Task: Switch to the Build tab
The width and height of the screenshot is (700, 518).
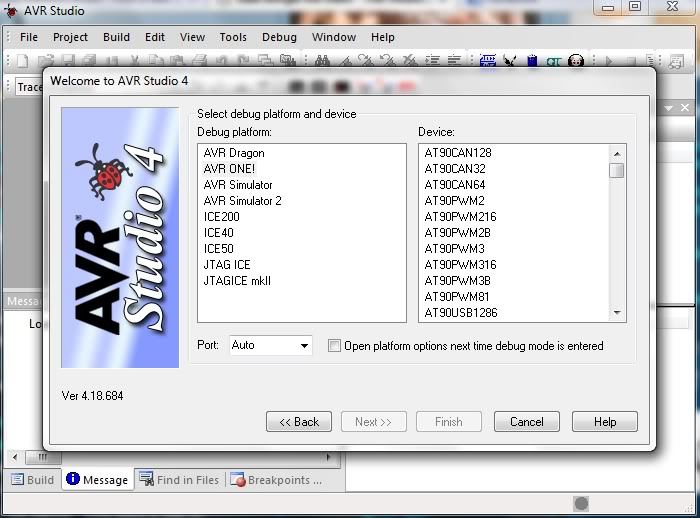Action: tap(32, 480)
